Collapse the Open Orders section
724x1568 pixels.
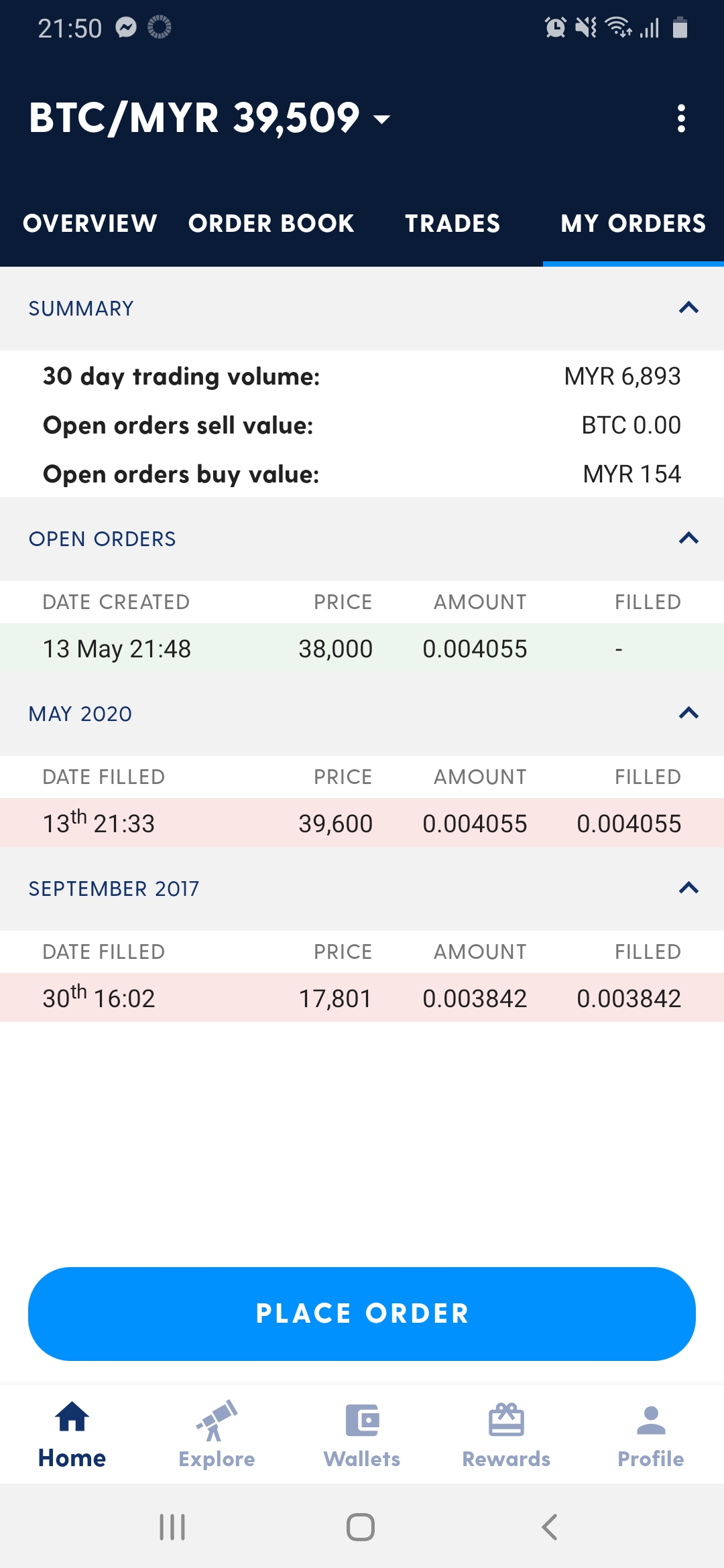[x=688, y=539]
